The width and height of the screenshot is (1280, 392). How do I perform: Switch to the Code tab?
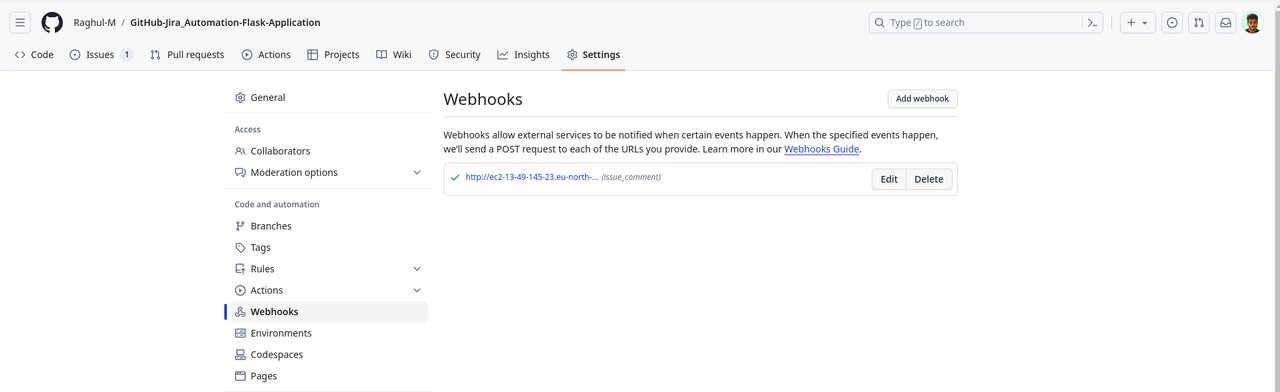pos(34,55)
